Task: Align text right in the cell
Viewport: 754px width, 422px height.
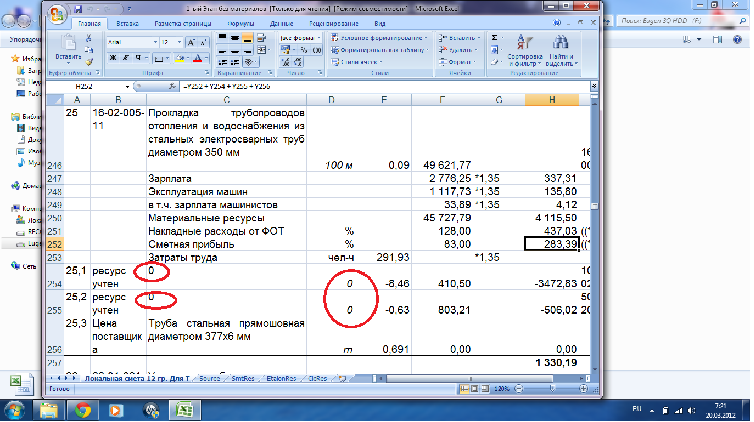Action: click(247, 50)
